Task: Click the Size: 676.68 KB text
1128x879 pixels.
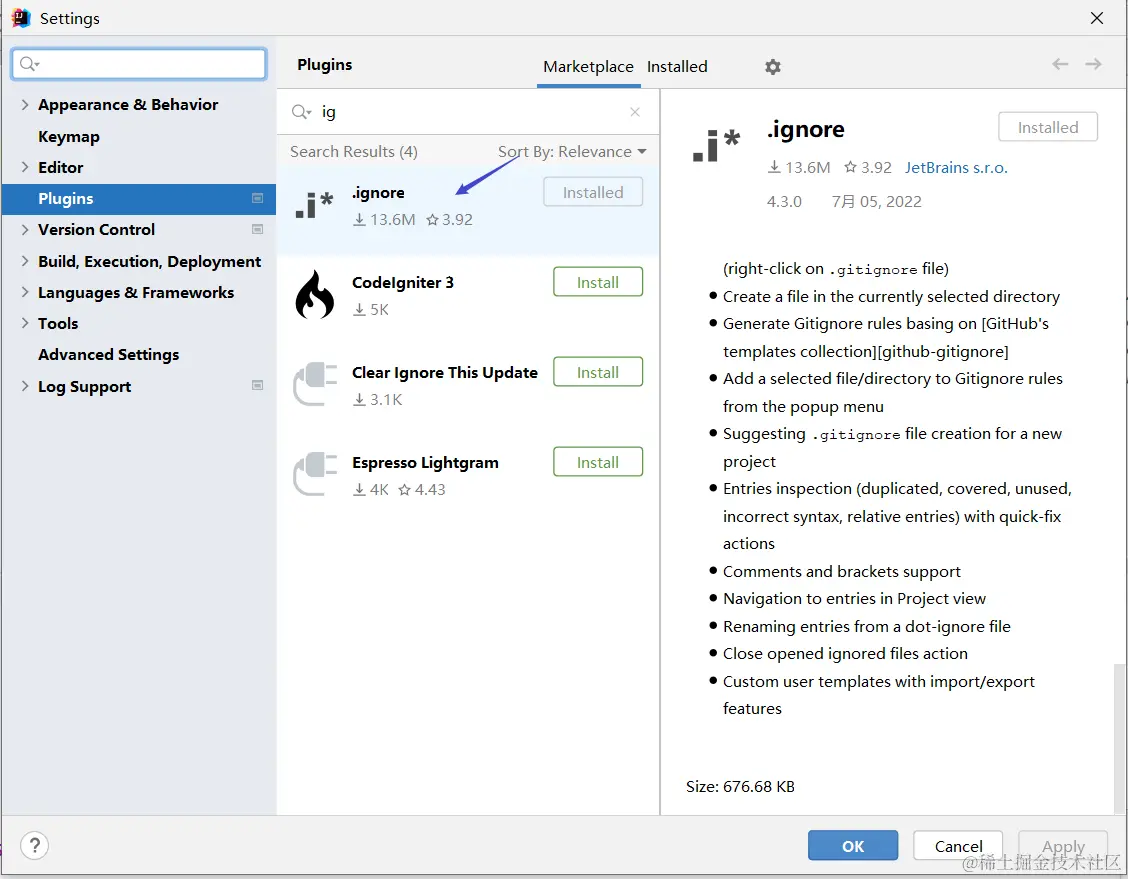Action: click(x=740, y=787)
